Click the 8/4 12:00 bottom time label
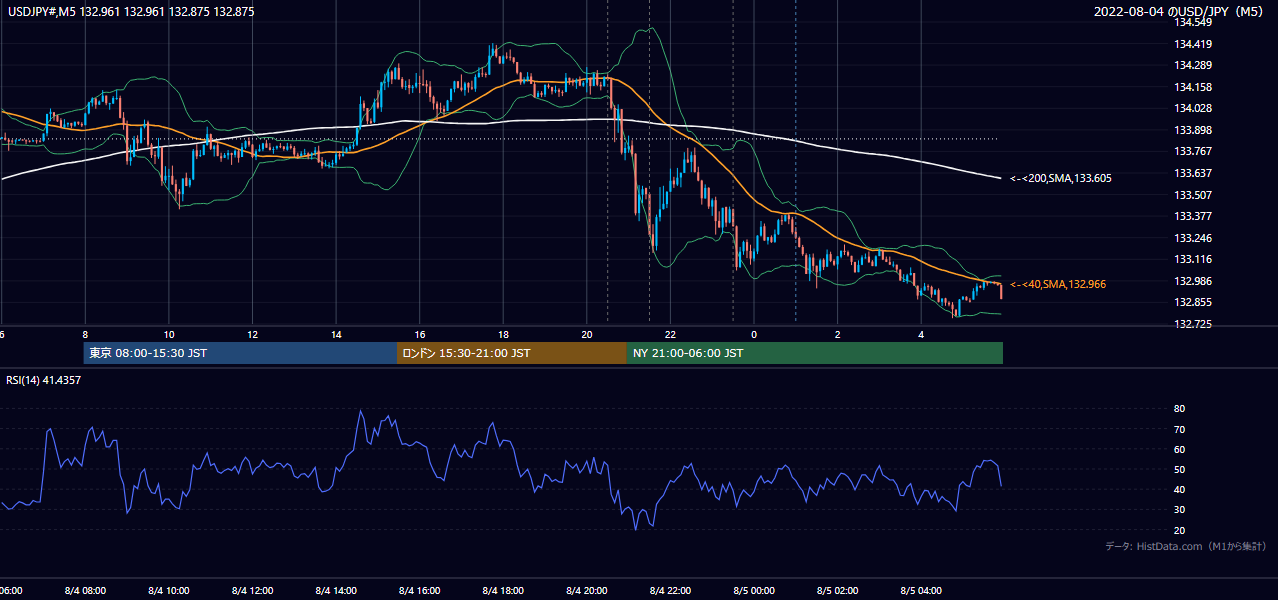The width and height of the screenshot is (1278, 600). [252, 591]
